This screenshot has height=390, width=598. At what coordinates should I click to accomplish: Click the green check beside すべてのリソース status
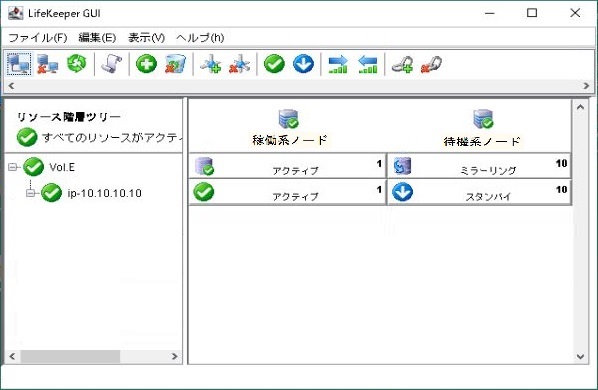click(x=27, y=137)
